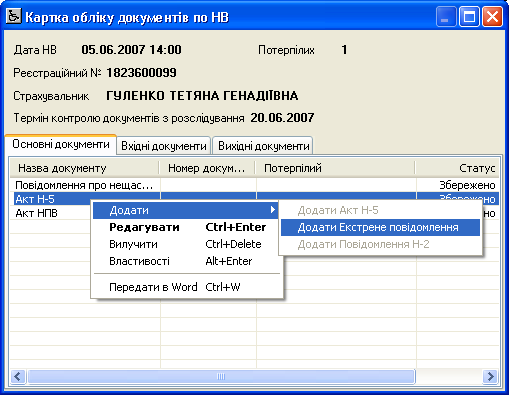Switch to the Вихідні документи tab
The image size is (509, 395).
263,146
